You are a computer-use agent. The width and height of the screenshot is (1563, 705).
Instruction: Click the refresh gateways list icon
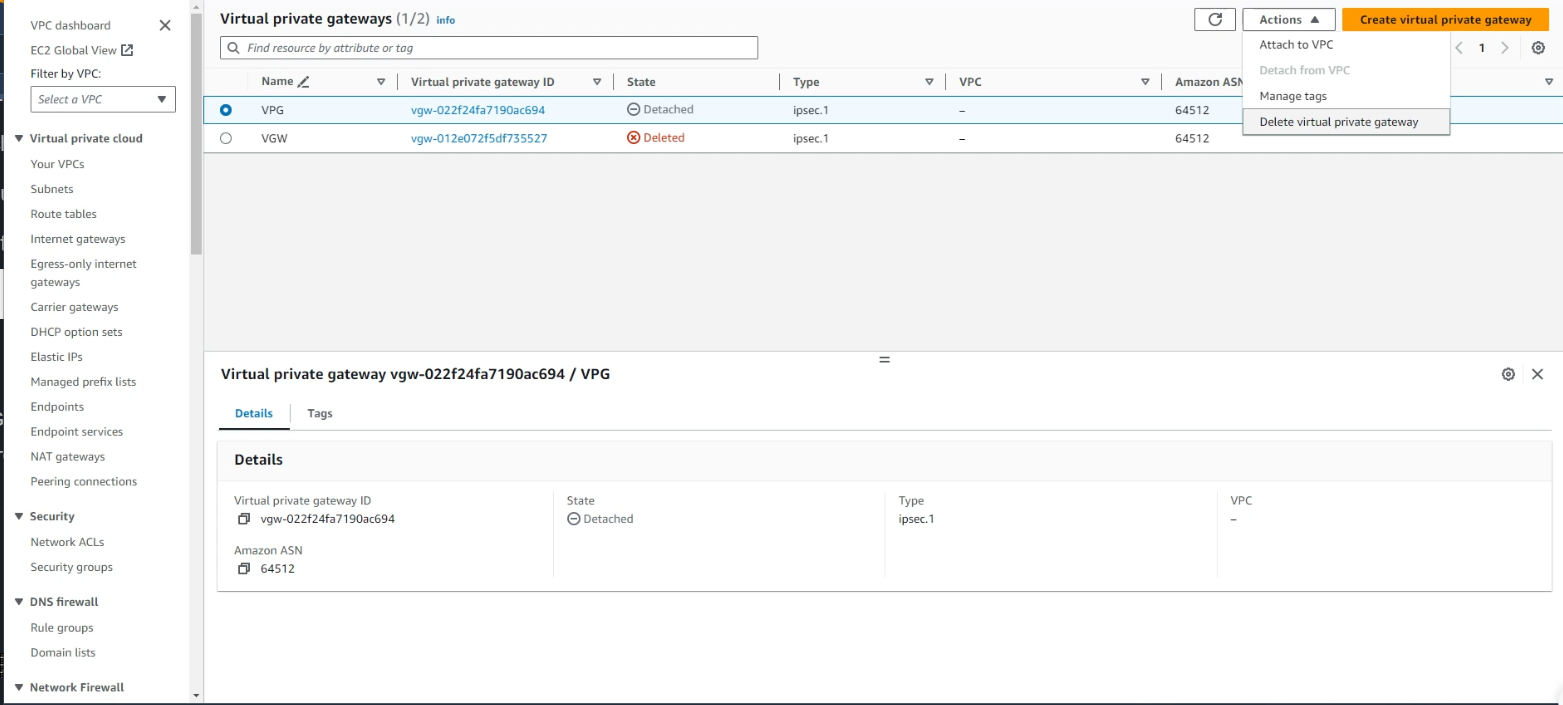pos(1215,20)
